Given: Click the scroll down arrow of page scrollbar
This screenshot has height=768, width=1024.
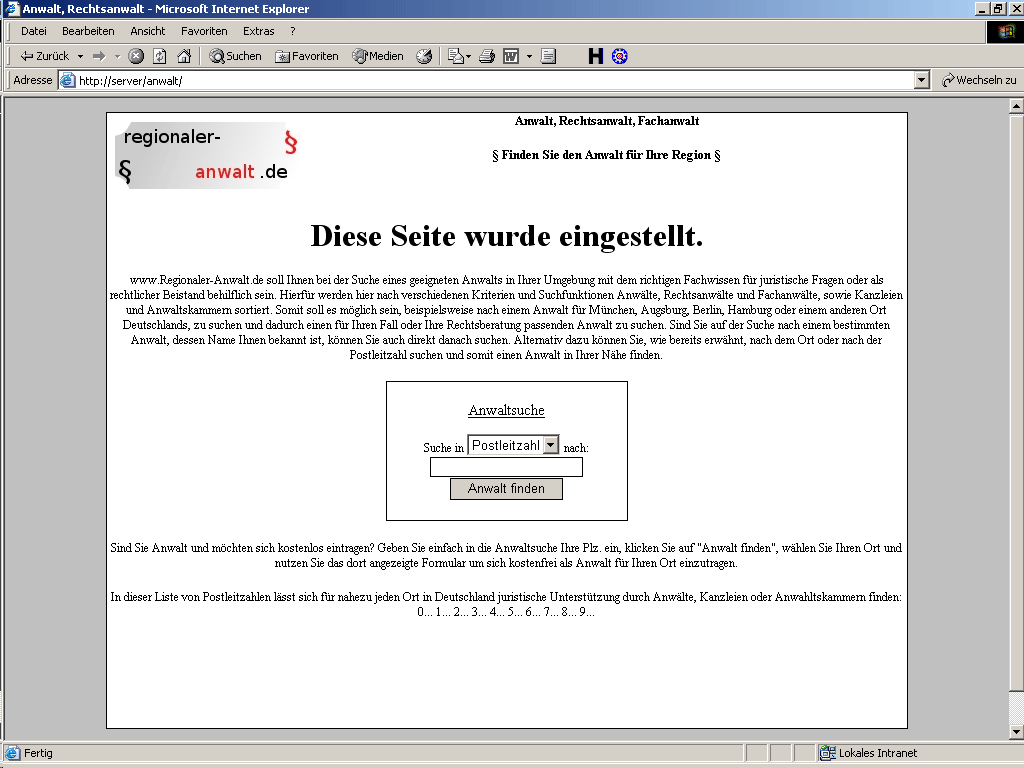Looking at the screenshot, I should coord(1016,732).
